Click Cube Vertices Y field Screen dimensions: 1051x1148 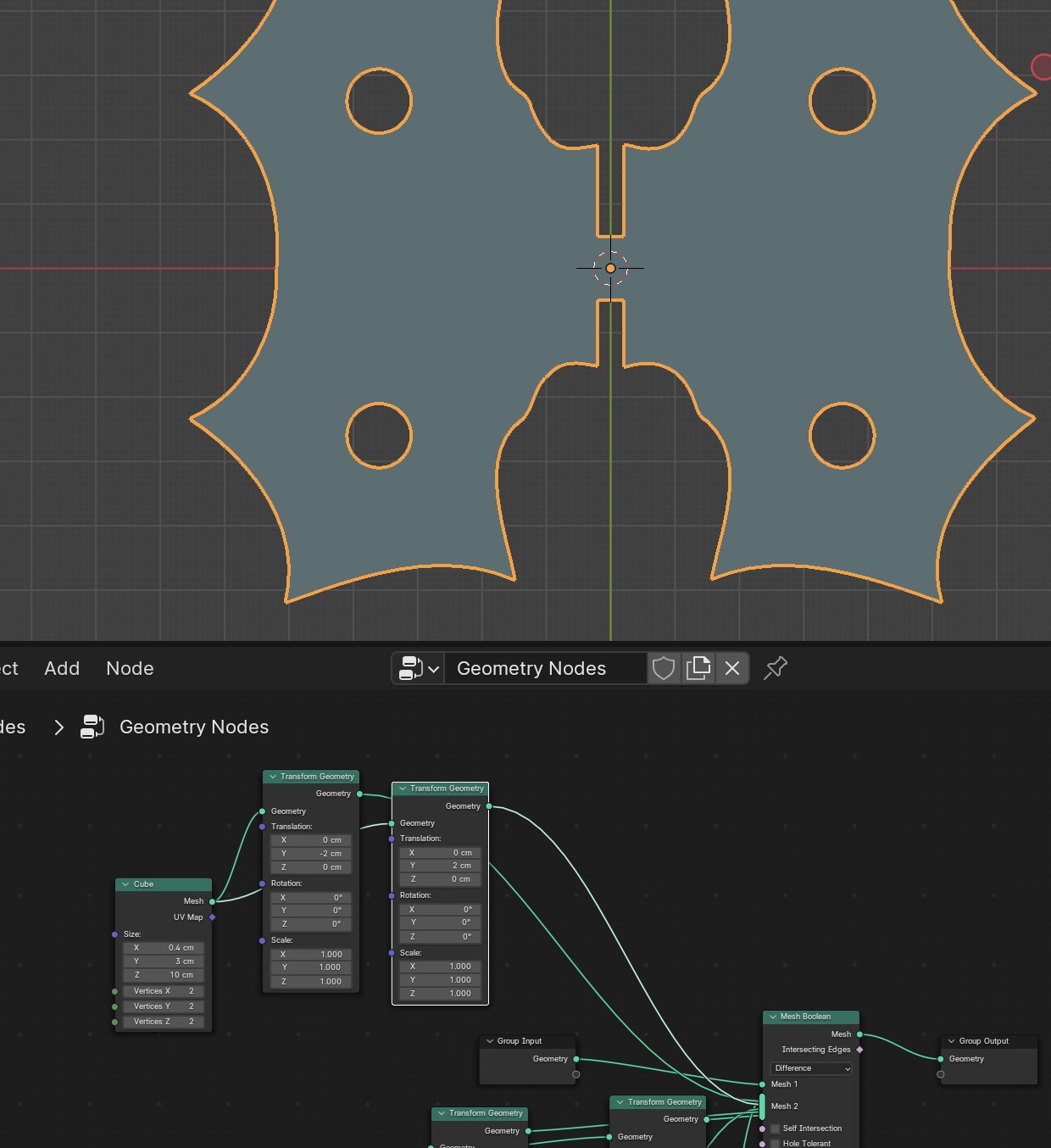164,1006
